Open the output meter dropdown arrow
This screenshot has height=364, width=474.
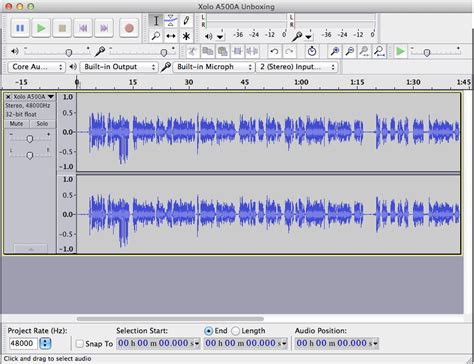coord(220,36)
